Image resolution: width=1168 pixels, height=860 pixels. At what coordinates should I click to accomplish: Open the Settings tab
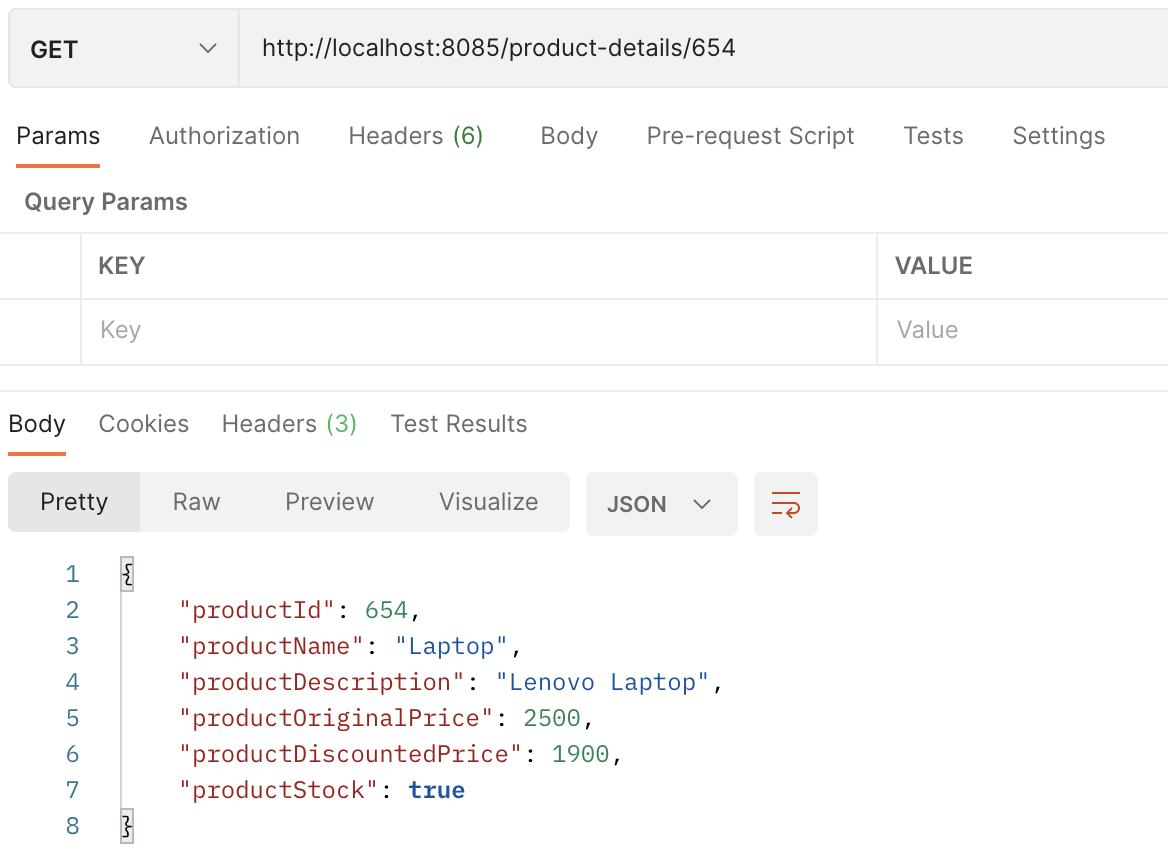pyautogui.click(x=1058, y=136)
